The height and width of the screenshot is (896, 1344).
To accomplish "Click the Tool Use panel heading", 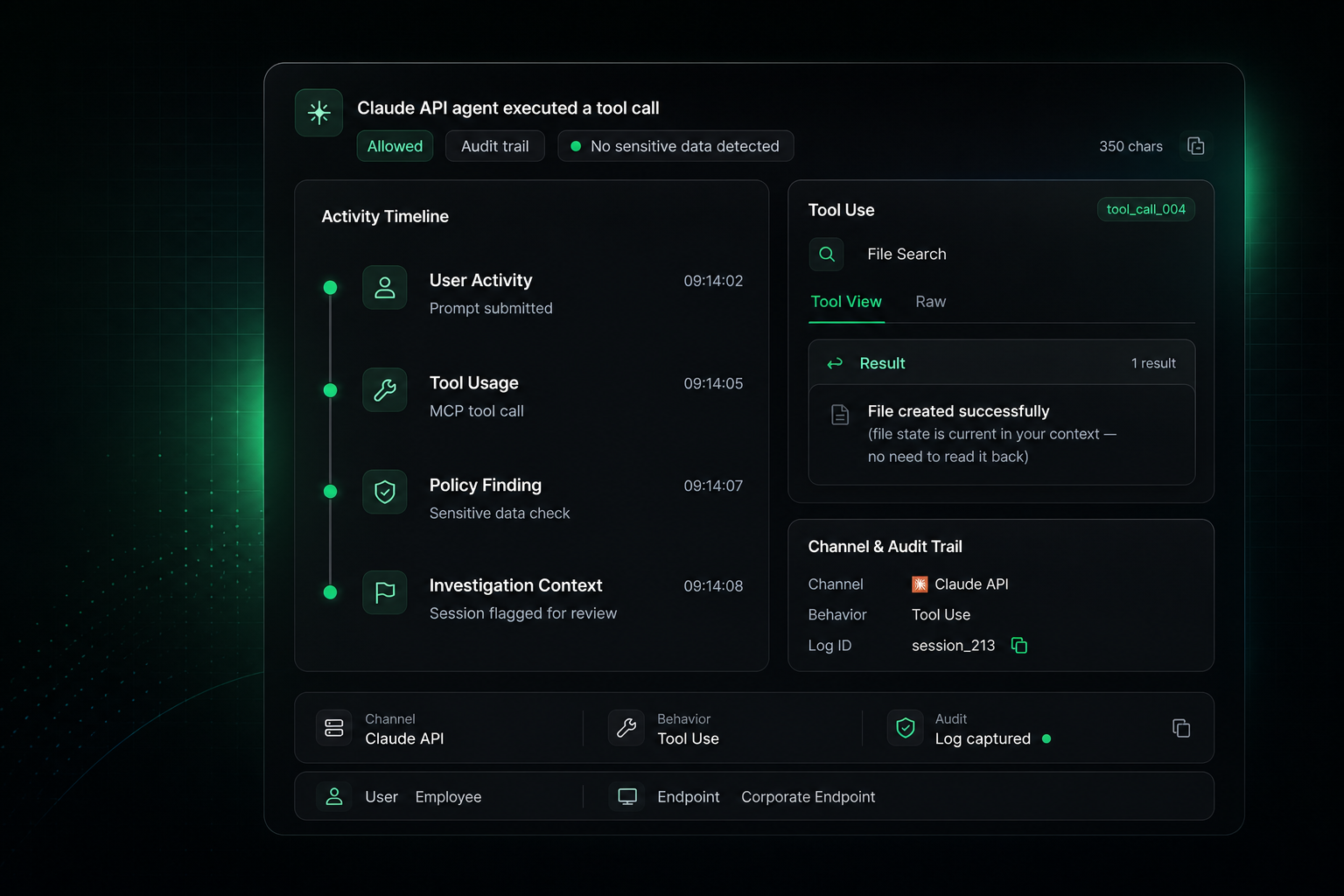I will [841, 210].
